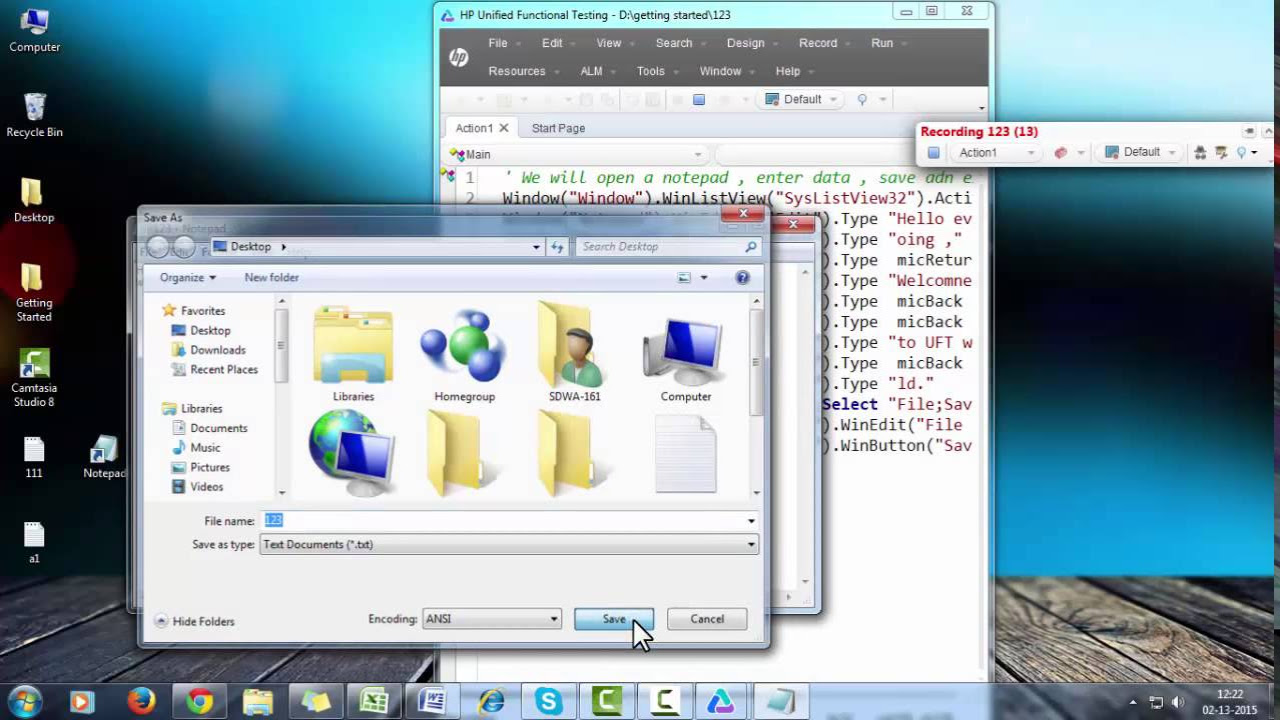This screenshot has width=1280, height=720.
Task: Open the Windows Start button
Action: tap(24, 701)
